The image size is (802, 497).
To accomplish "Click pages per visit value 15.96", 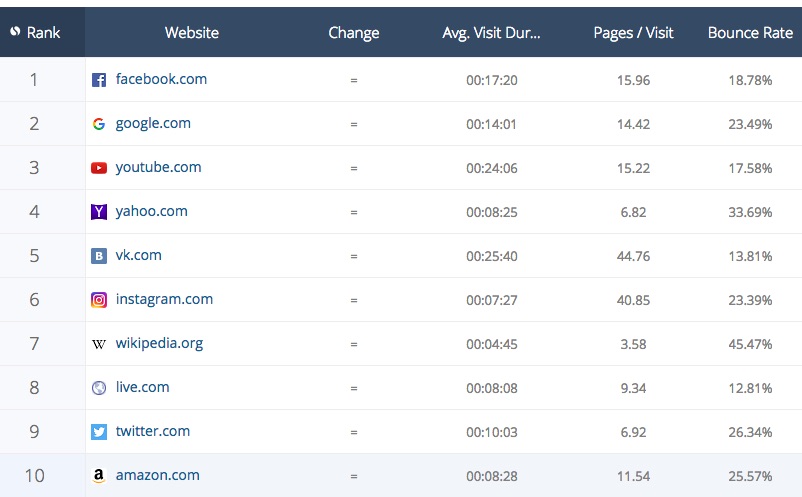I will (x=633, y=80).
